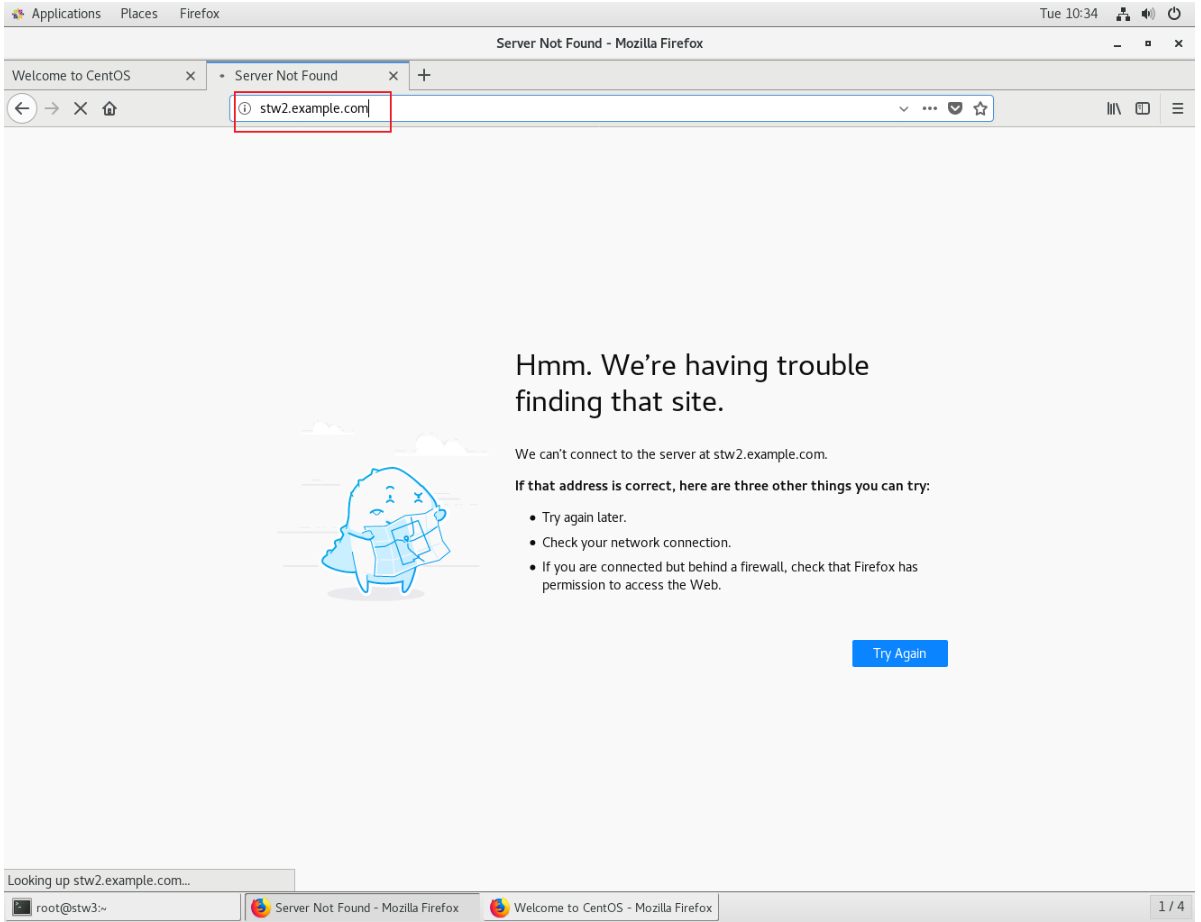Open the Applications menu
The image size is (1201, 922).
point(56,14)
